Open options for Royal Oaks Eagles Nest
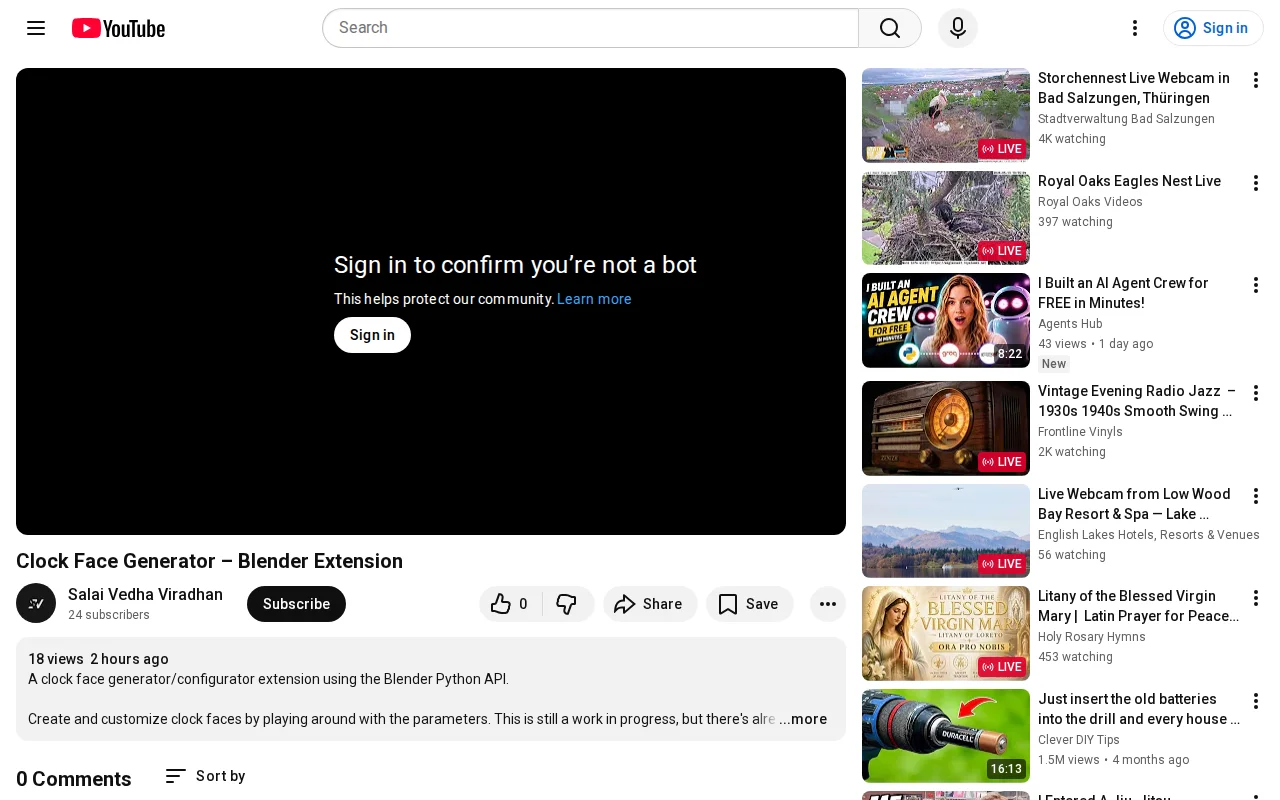 [x=1256, y=183]
